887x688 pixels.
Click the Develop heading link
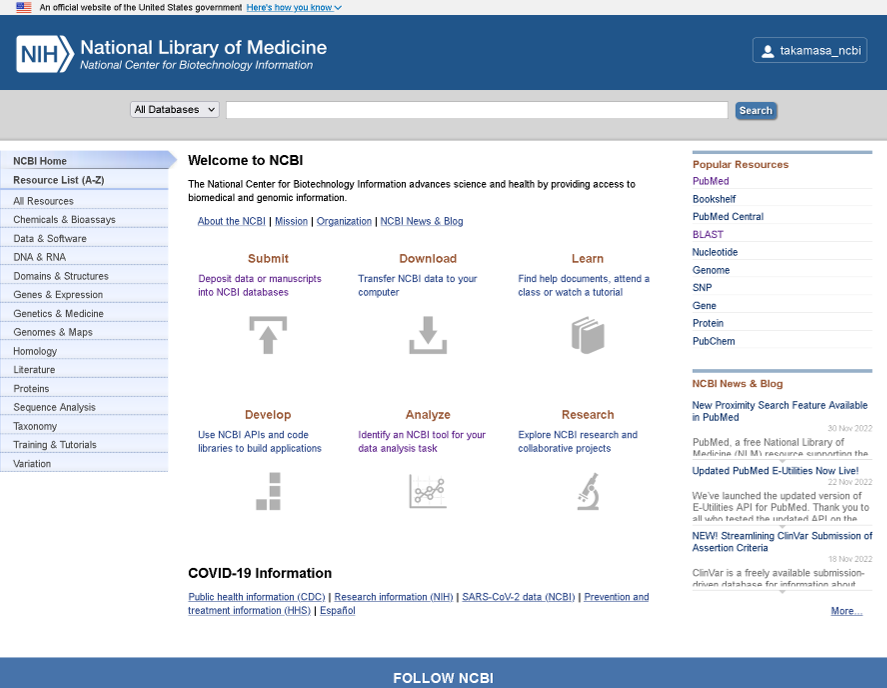click(268, 415)
